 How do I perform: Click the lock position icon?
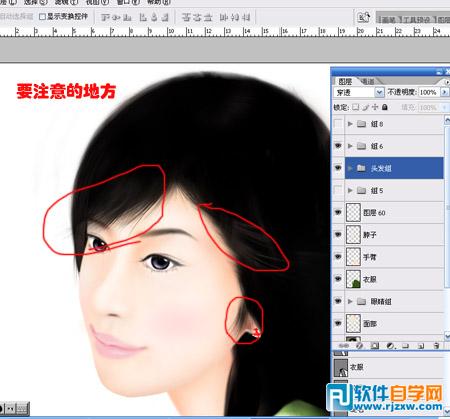375,107
